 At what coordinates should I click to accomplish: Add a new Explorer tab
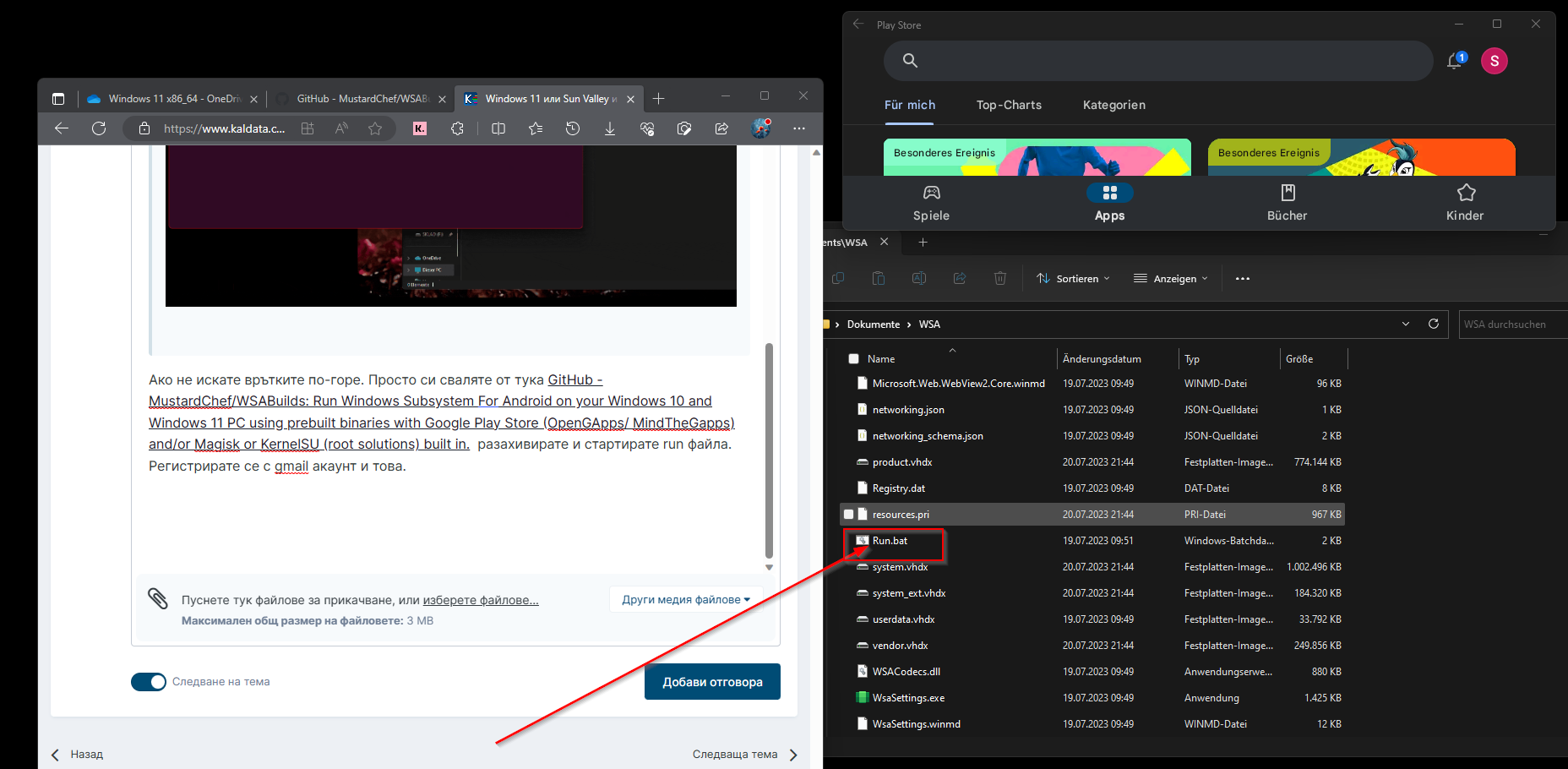[x=923, y=243]
